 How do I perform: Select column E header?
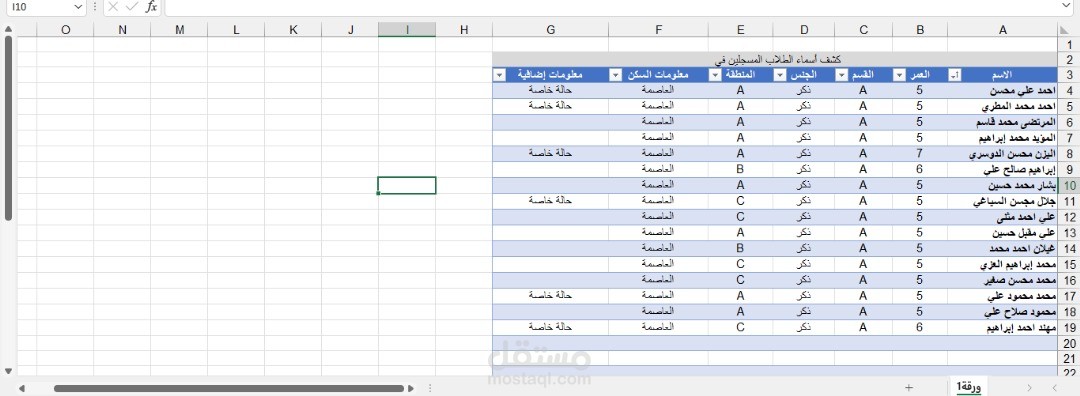coord(740,30)
